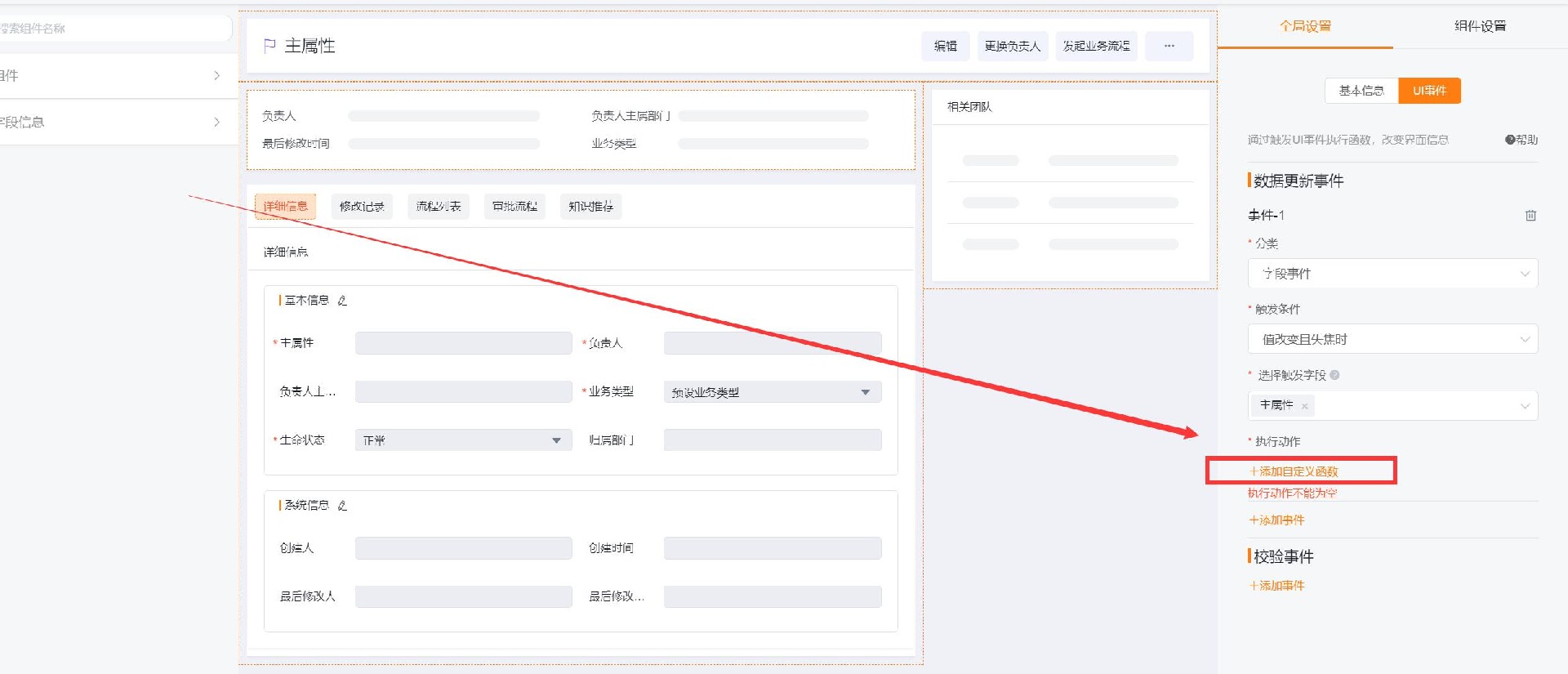The image size is (1568, 674).
Task: Switch to the 组件设置 tab
Action: pyautogui.click(x=1480, y=26)
